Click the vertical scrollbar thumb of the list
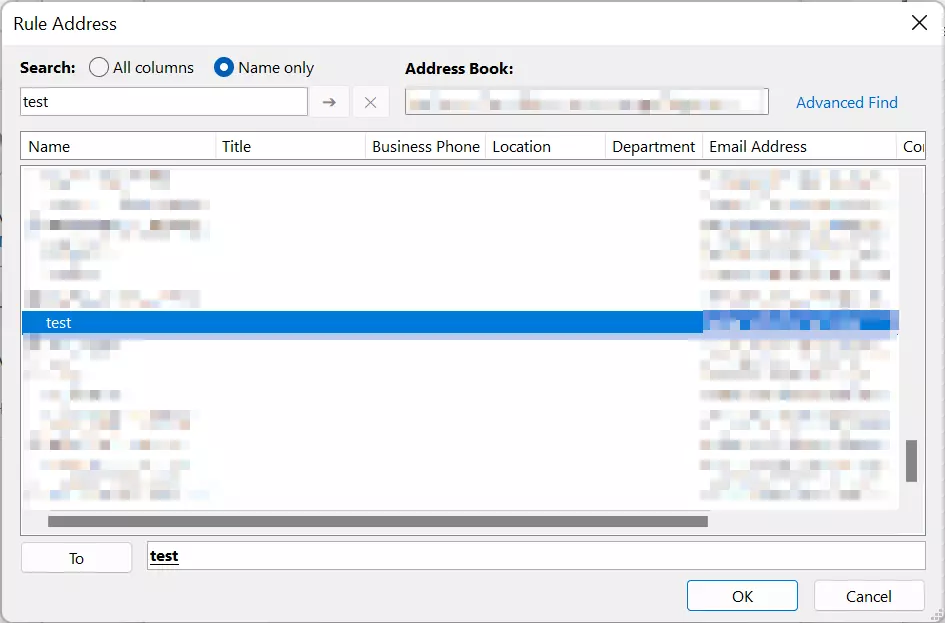This screenshot has width=945, height=623. coord(911,461)
